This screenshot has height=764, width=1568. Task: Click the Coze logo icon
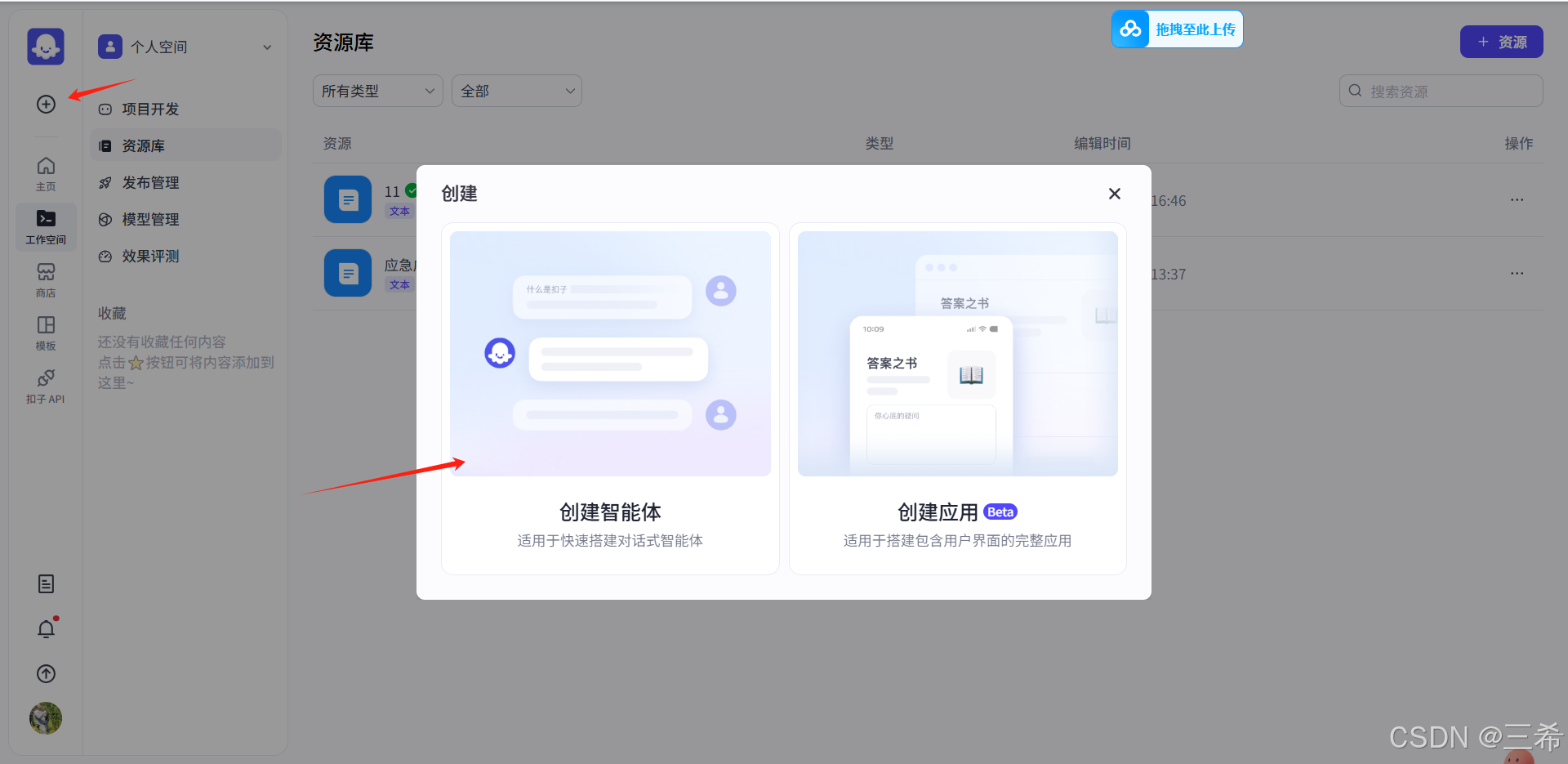pyautogui.click(x=46, y=47)
